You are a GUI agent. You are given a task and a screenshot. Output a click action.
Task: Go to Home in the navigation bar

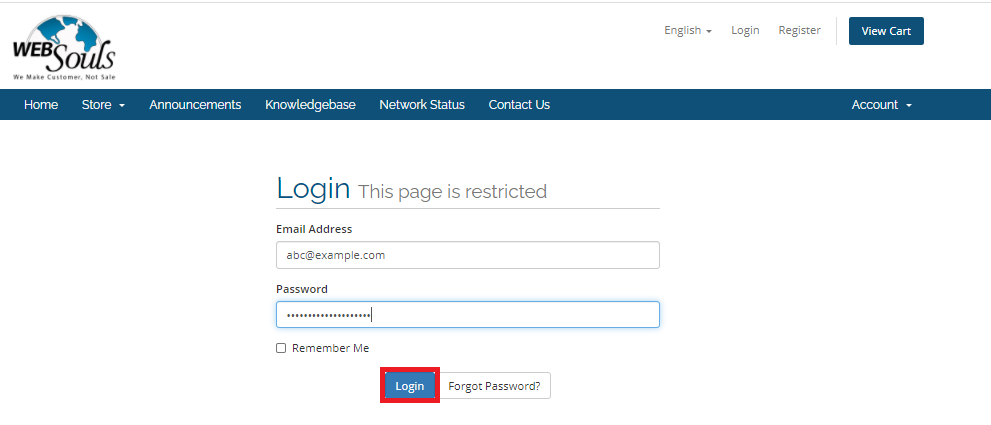[x=41, y=105]
